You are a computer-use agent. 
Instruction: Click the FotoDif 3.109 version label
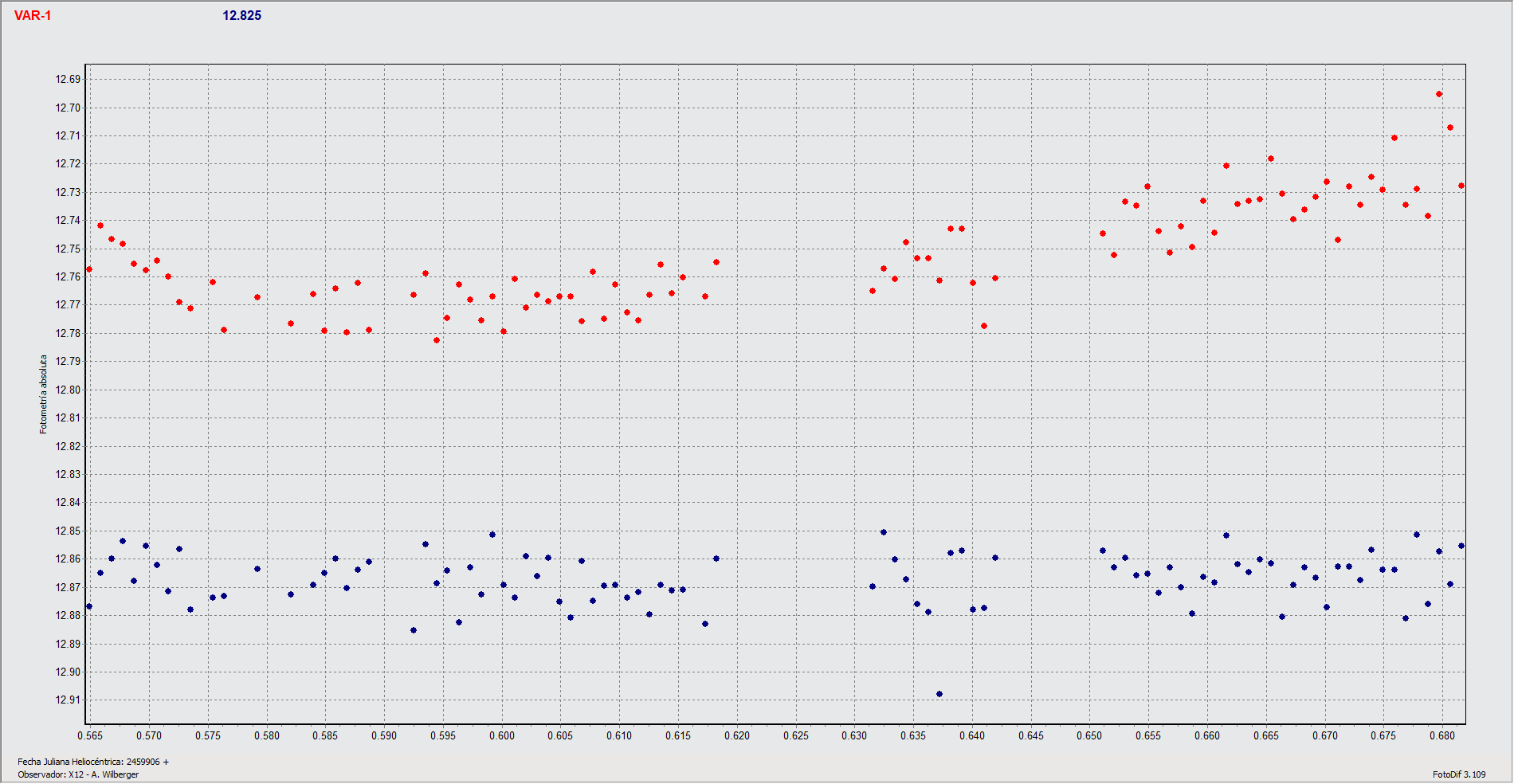(x=1458, y=774)
